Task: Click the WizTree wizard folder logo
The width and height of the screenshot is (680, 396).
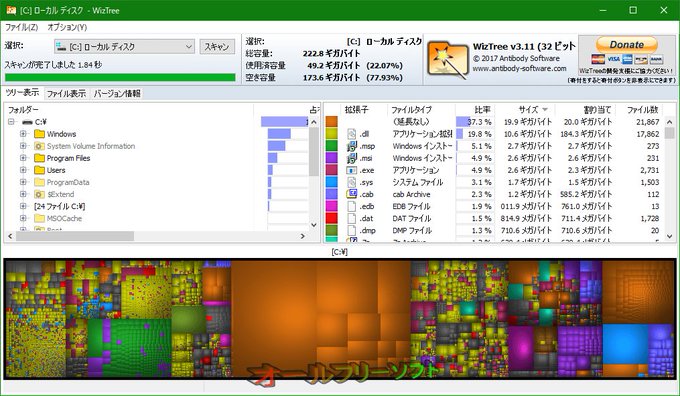Action: tap(448, 59)
